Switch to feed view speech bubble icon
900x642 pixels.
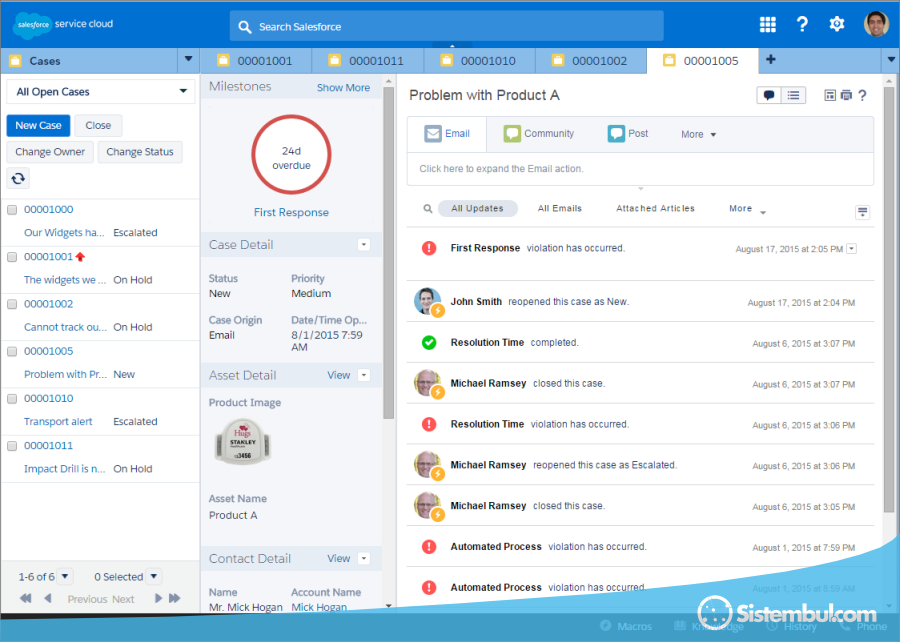click(769, 95)
